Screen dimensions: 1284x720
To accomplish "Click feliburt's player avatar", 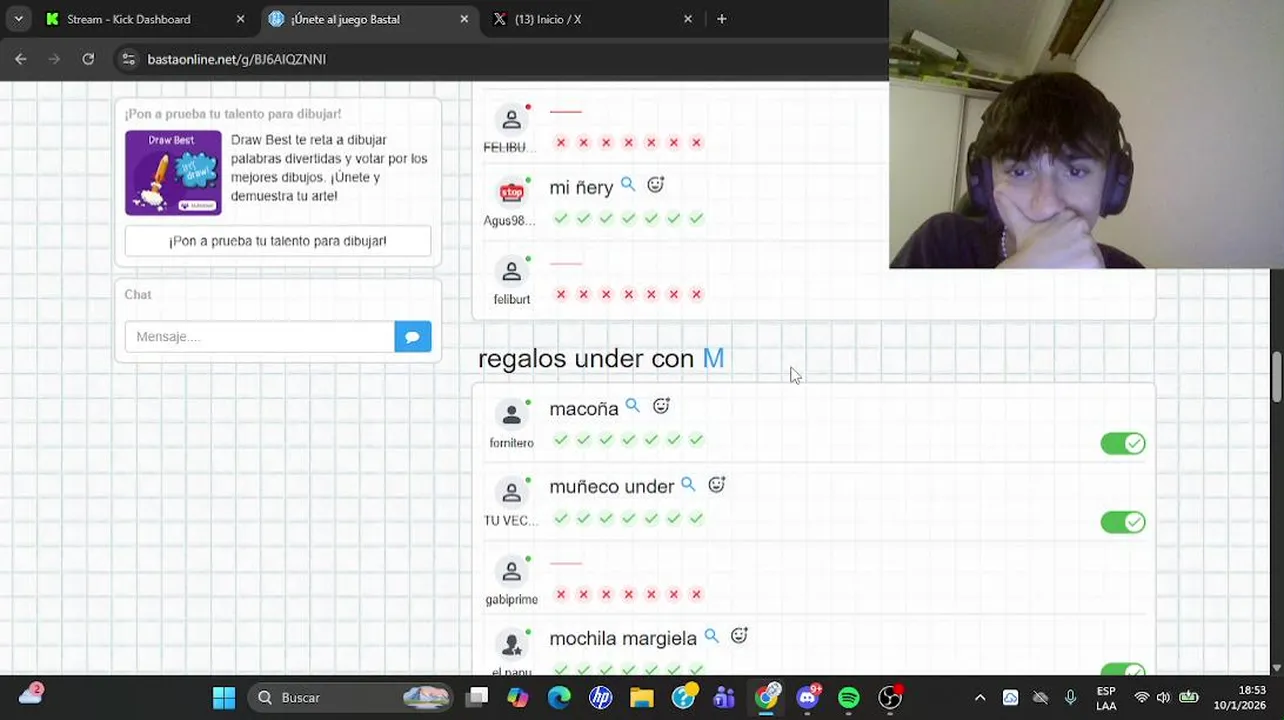I will point(511,271).
